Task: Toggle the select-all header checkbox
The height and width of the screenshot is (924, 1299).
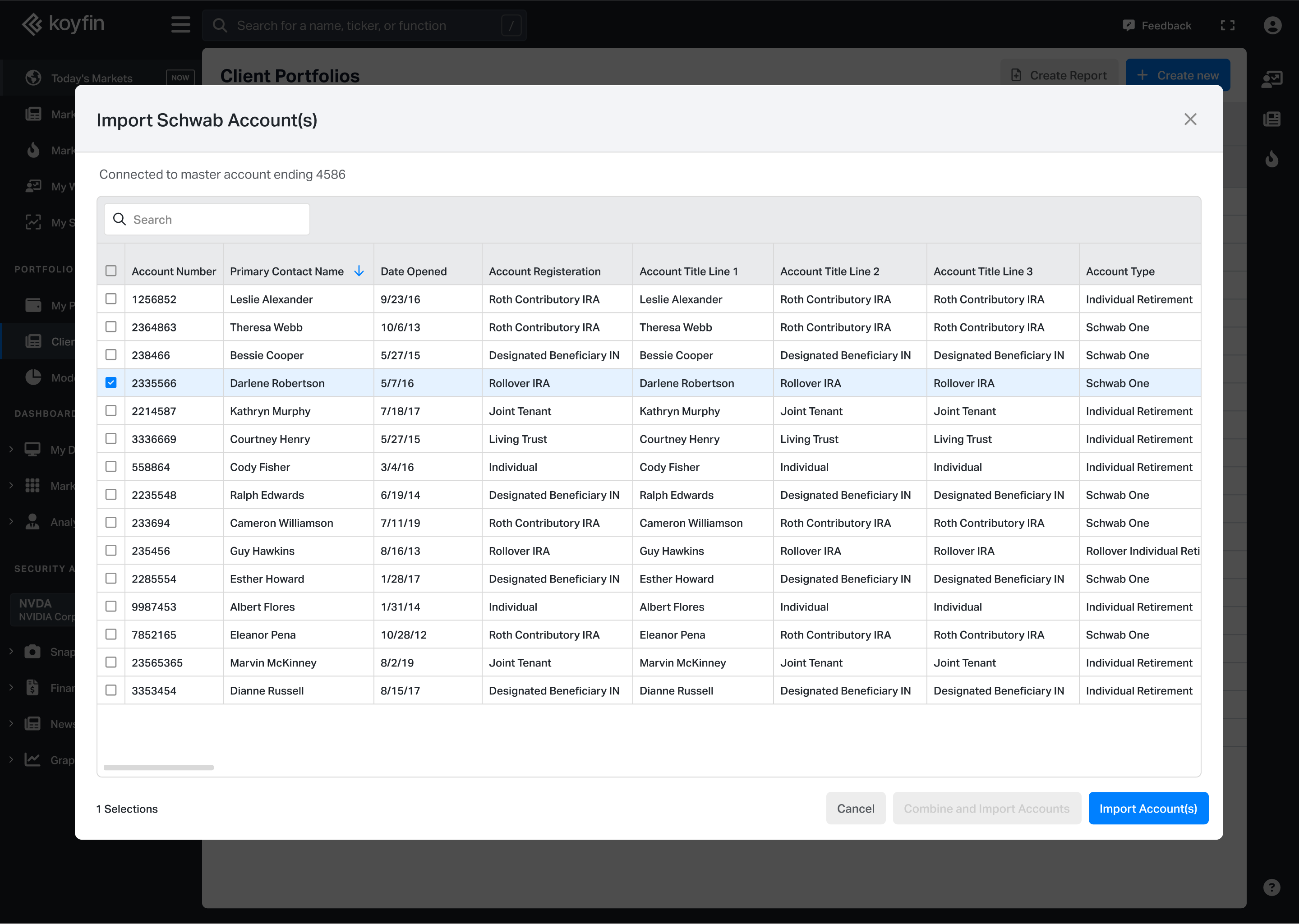Action: 111,271
